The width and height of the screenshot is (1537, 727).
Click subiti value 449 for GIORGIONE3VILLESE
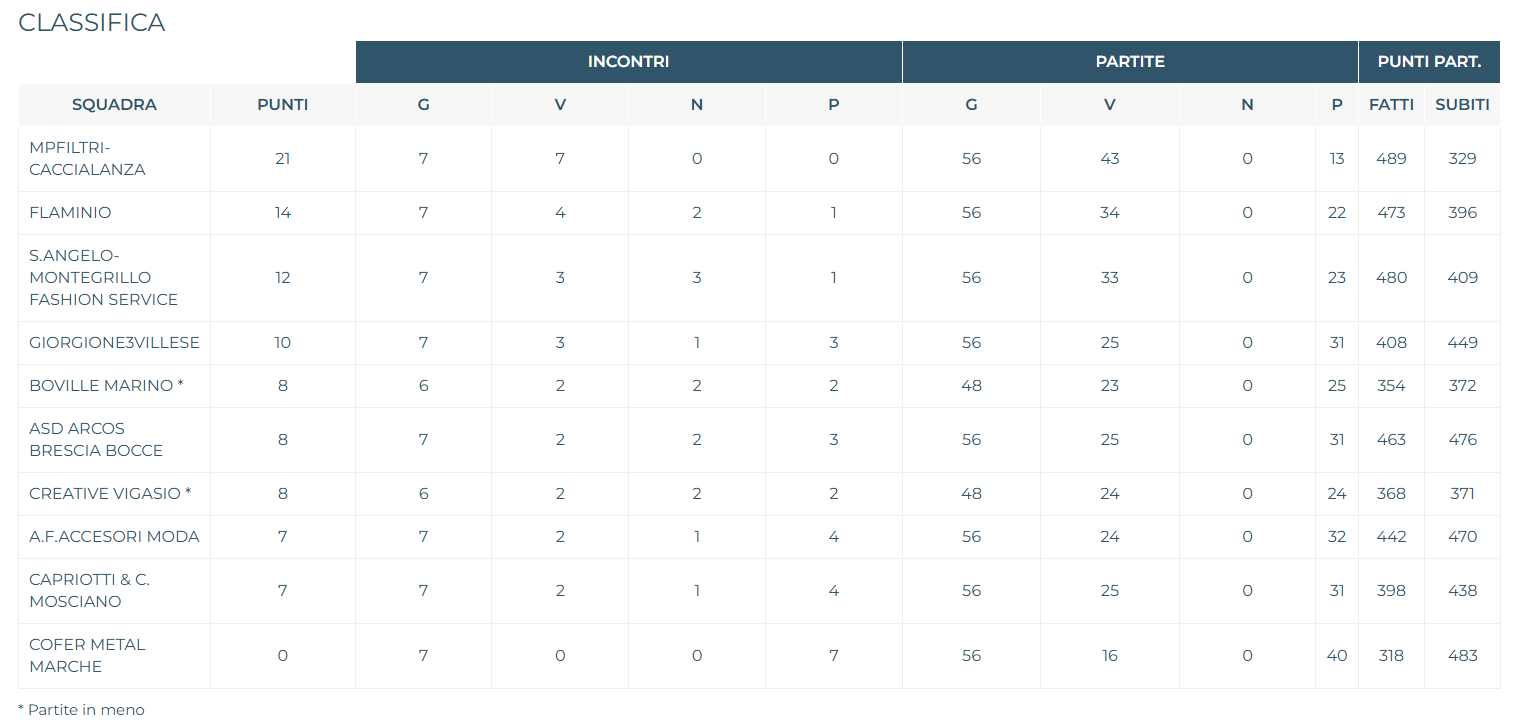(x=1462, y=343)
